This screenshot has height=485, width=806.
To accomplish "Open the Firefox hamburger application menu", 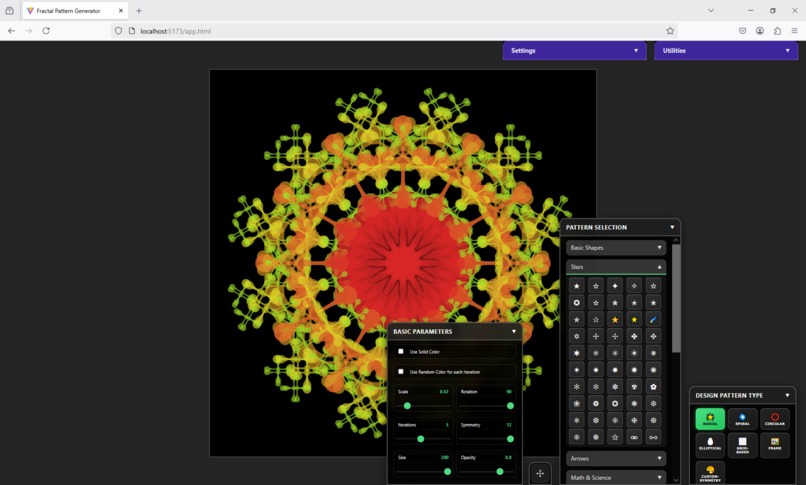I will 794,31.
